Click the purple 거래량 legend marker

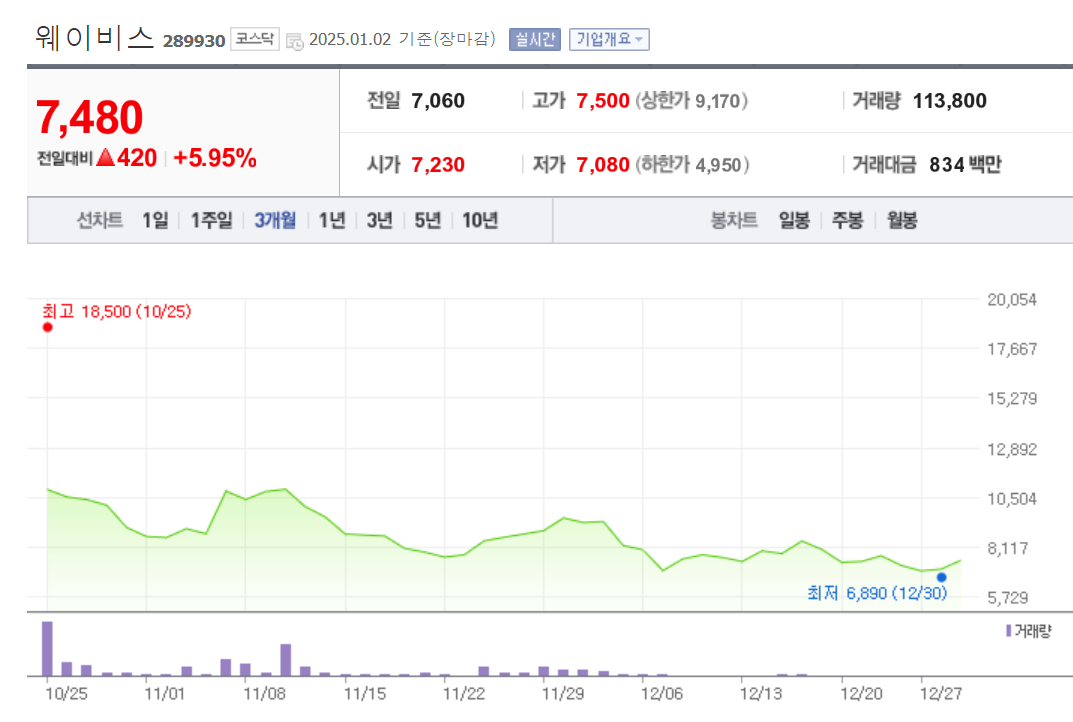(1009, 631)
